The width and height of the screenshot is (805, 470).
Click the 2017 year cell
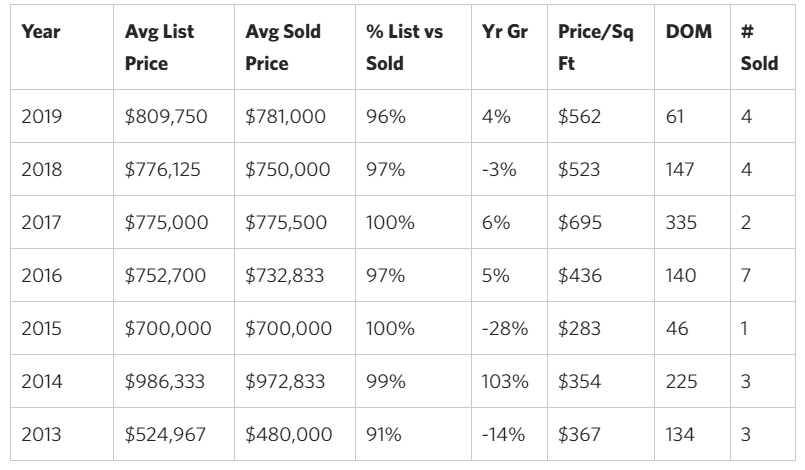[x=42, y=222]
